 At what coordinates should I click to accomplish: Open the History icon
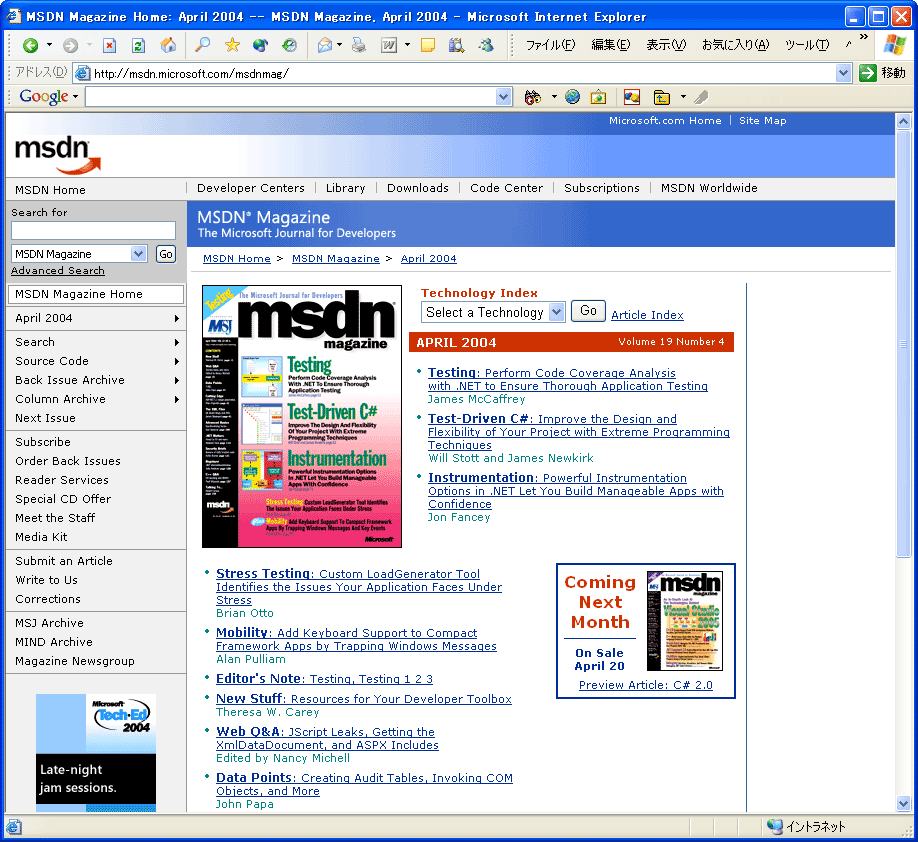(289, 45)
